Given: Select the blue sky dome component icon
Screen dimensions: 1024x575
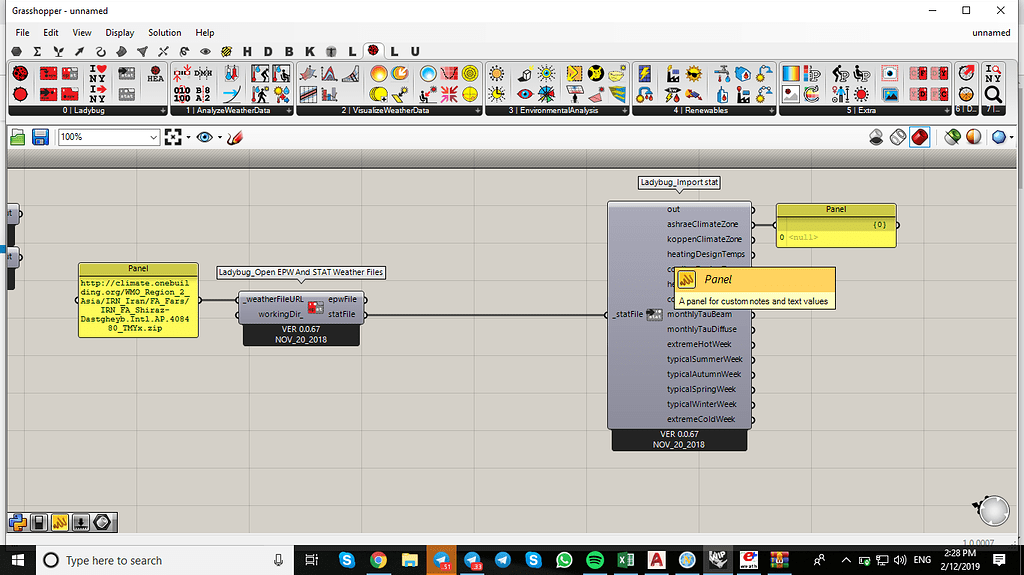Looking at the screenshot, I should (428, 73).
